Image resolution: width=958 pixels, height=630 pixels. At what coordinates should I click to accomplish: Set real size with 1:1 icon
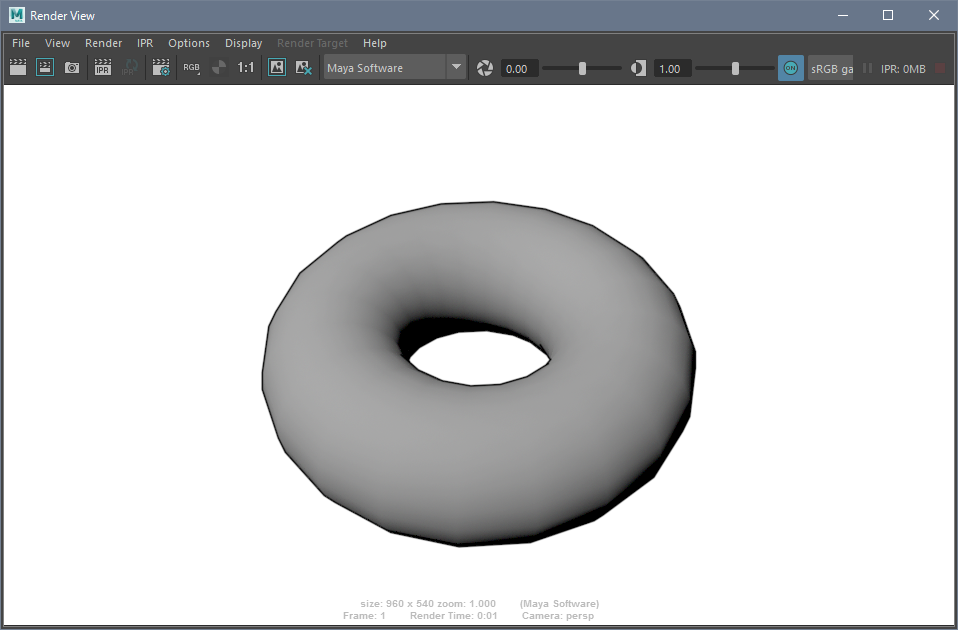(x=245, y=68)
